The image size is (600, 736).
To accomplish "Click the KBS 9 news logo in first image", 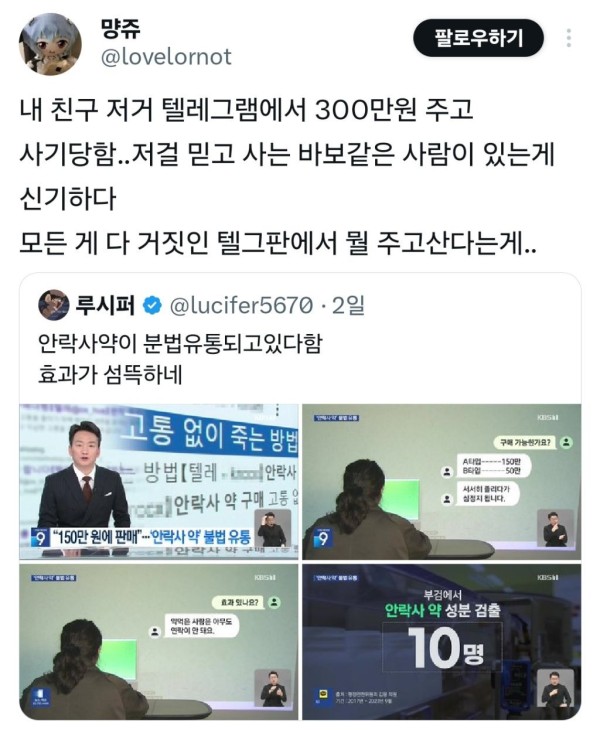I will (40, 537).
